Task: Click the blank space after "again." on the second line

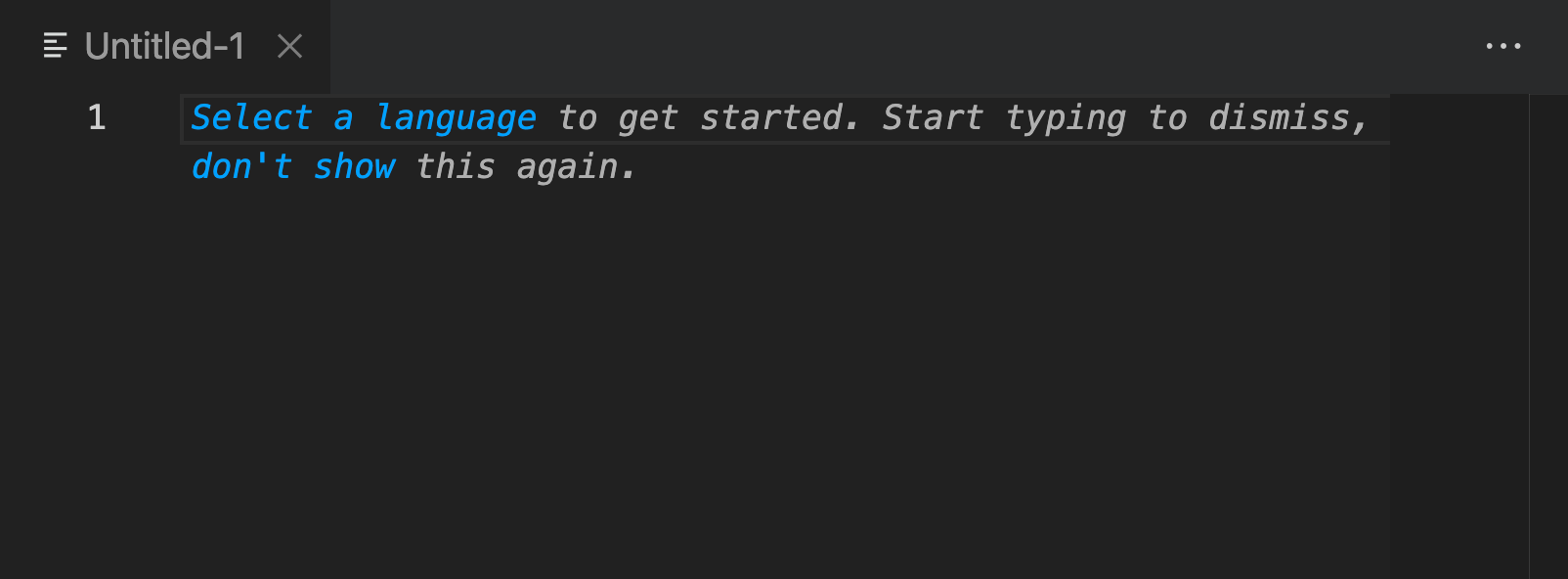Action: click(880, 167)
